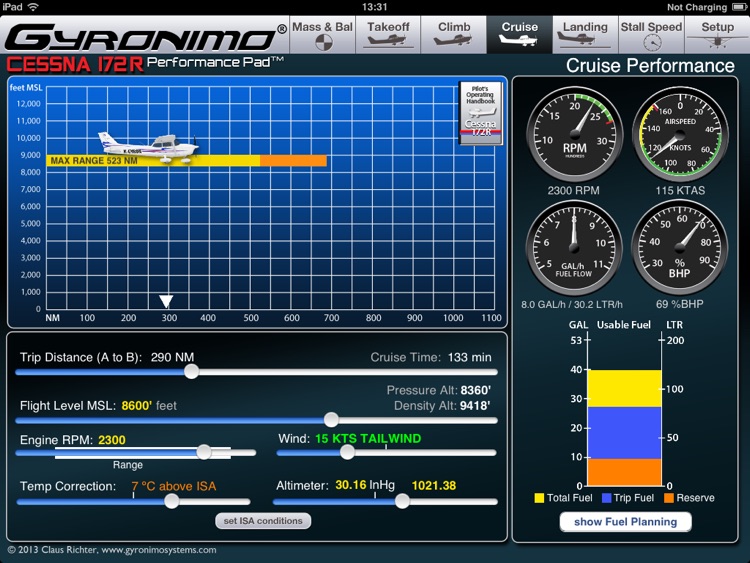Tap the gyronimosystems.com copyright text
This screenshot has height=563, width=750.
(111, 550)
